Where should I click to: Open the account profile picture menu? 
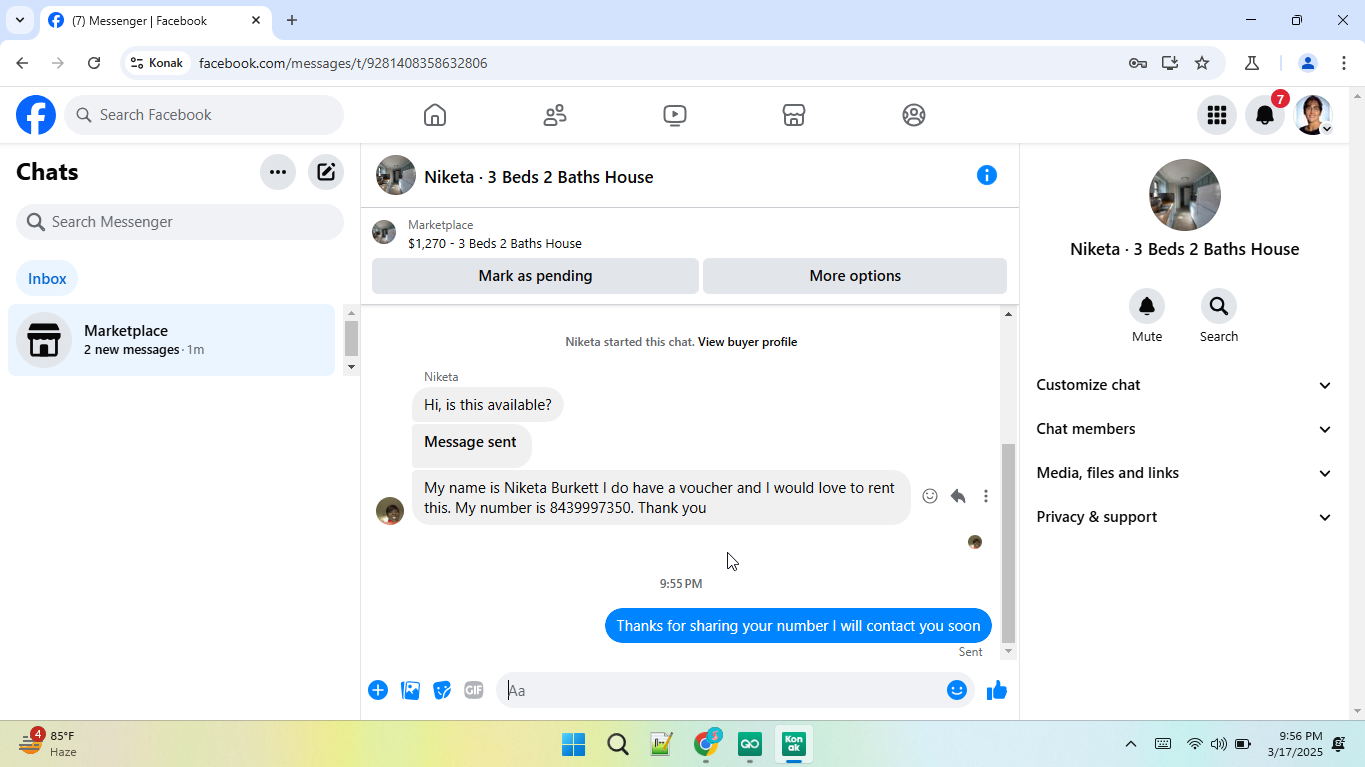click(x=1313, y=115)
